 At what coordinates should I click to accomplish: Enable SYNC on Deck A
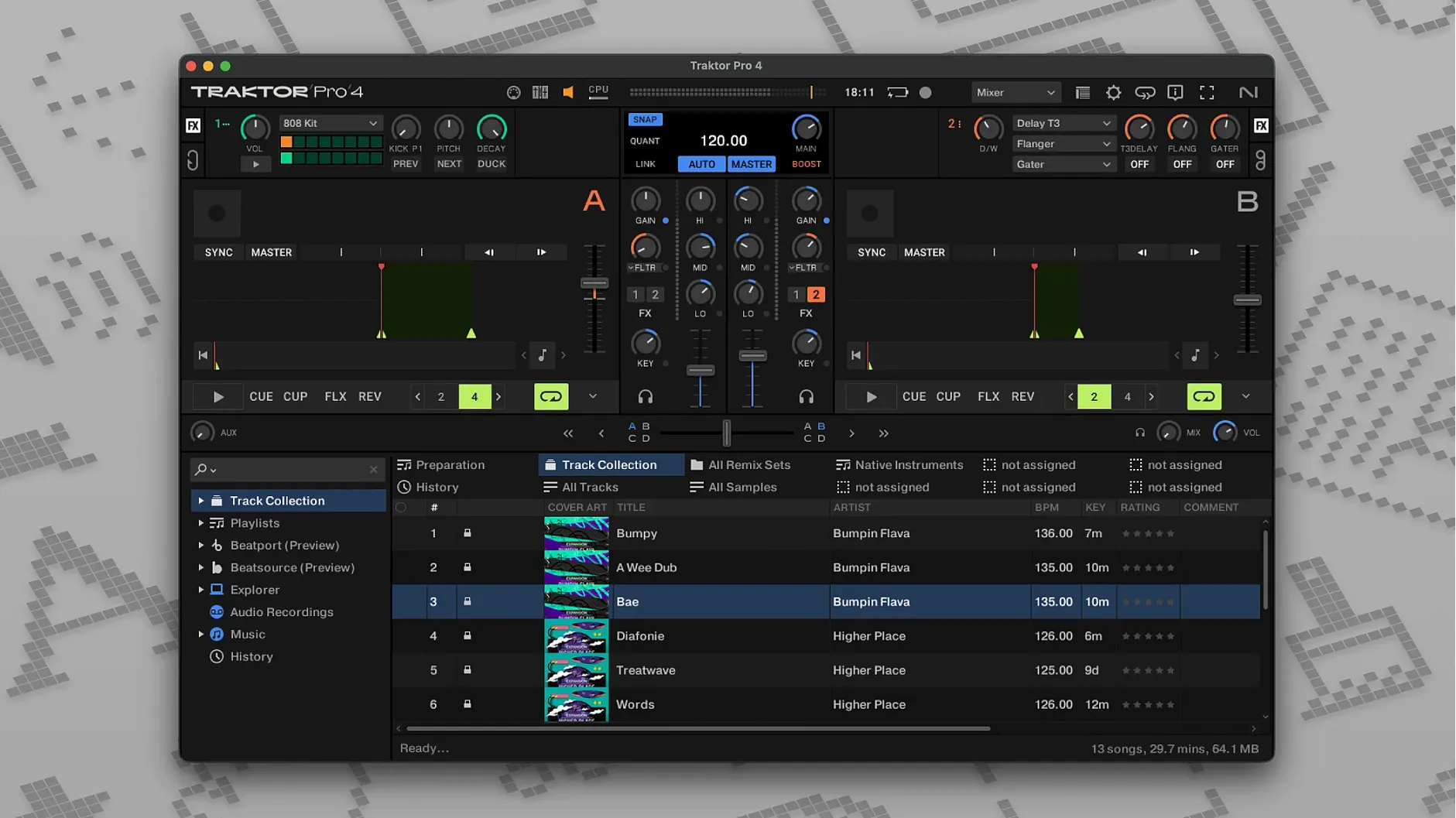pos(218,252)
